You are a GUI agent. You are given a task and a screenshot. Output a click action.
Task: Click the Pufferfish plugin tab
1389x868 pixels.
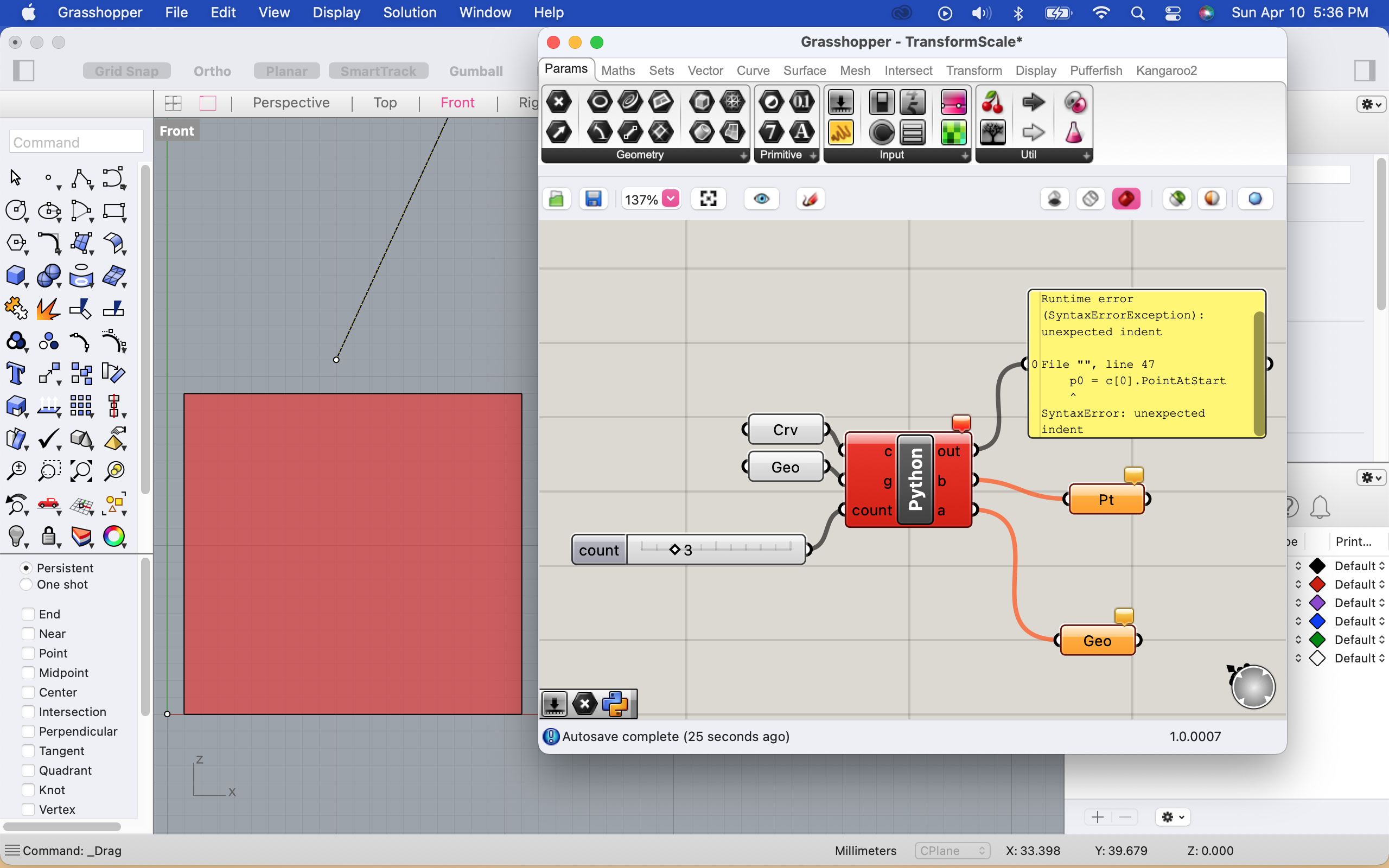coord(1095,70)
